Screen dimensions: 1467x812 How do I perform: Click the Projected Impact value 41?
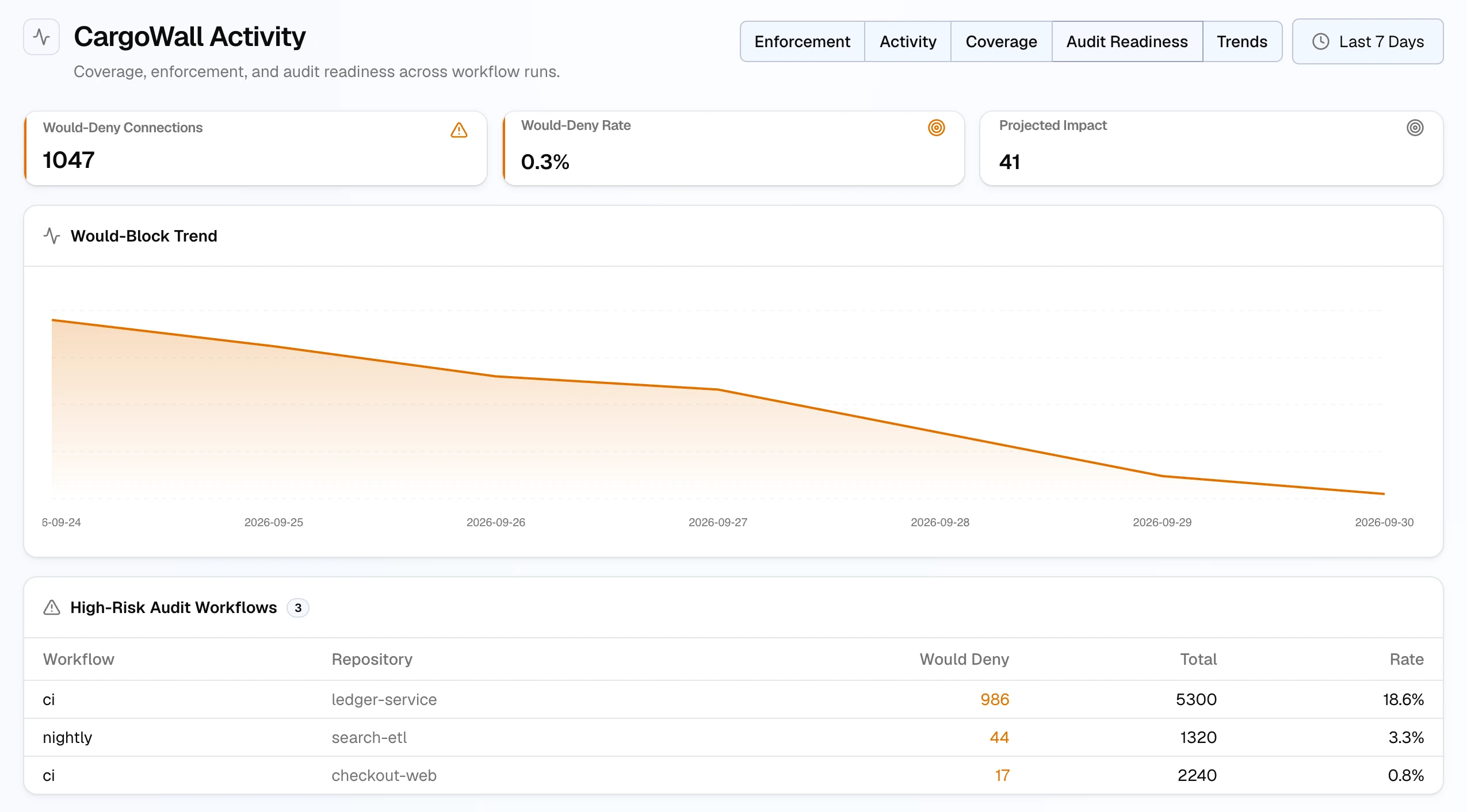(x=1010, y=162)
